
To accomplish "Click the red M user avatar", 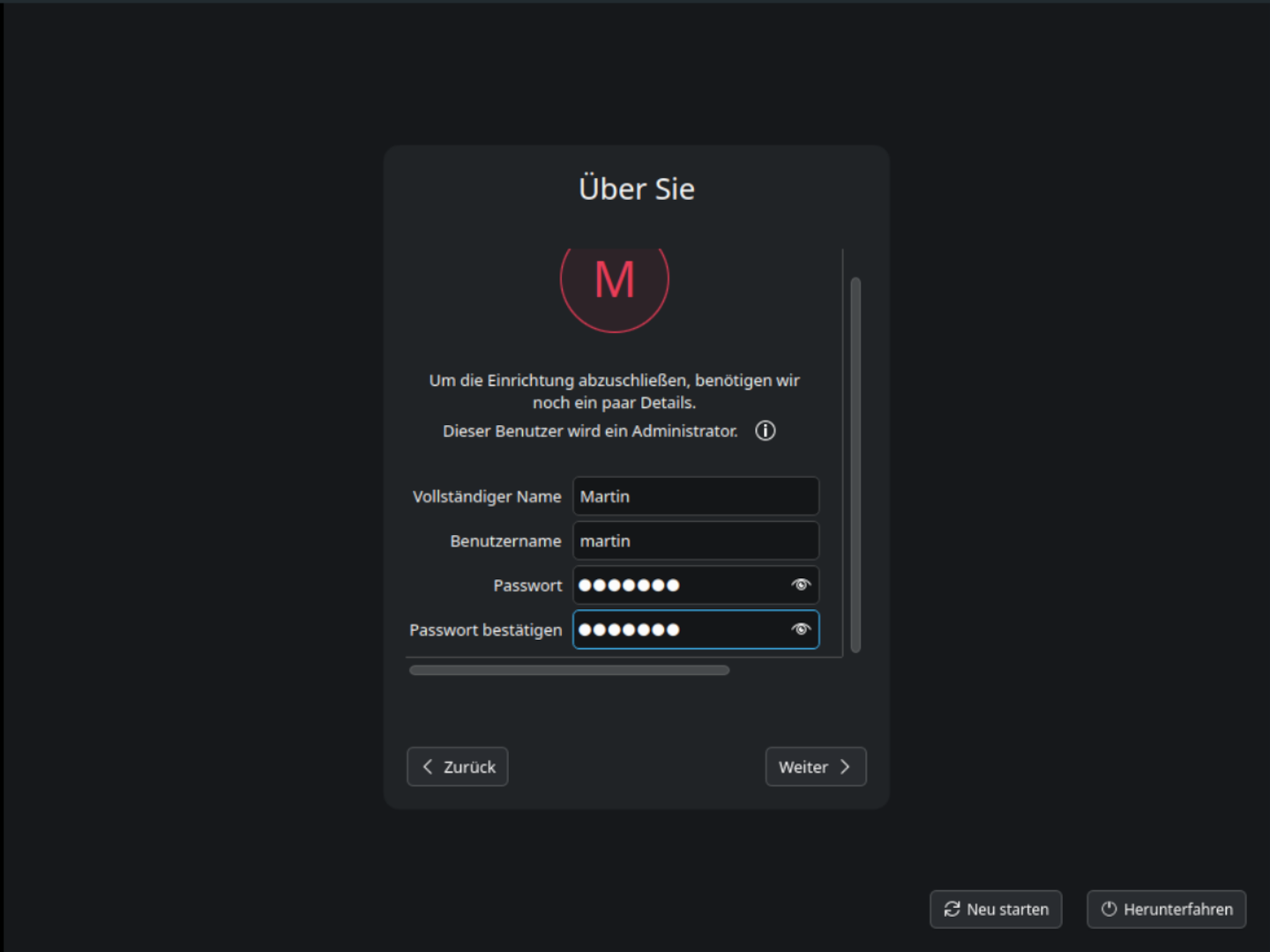I will [x=615, y=282].
